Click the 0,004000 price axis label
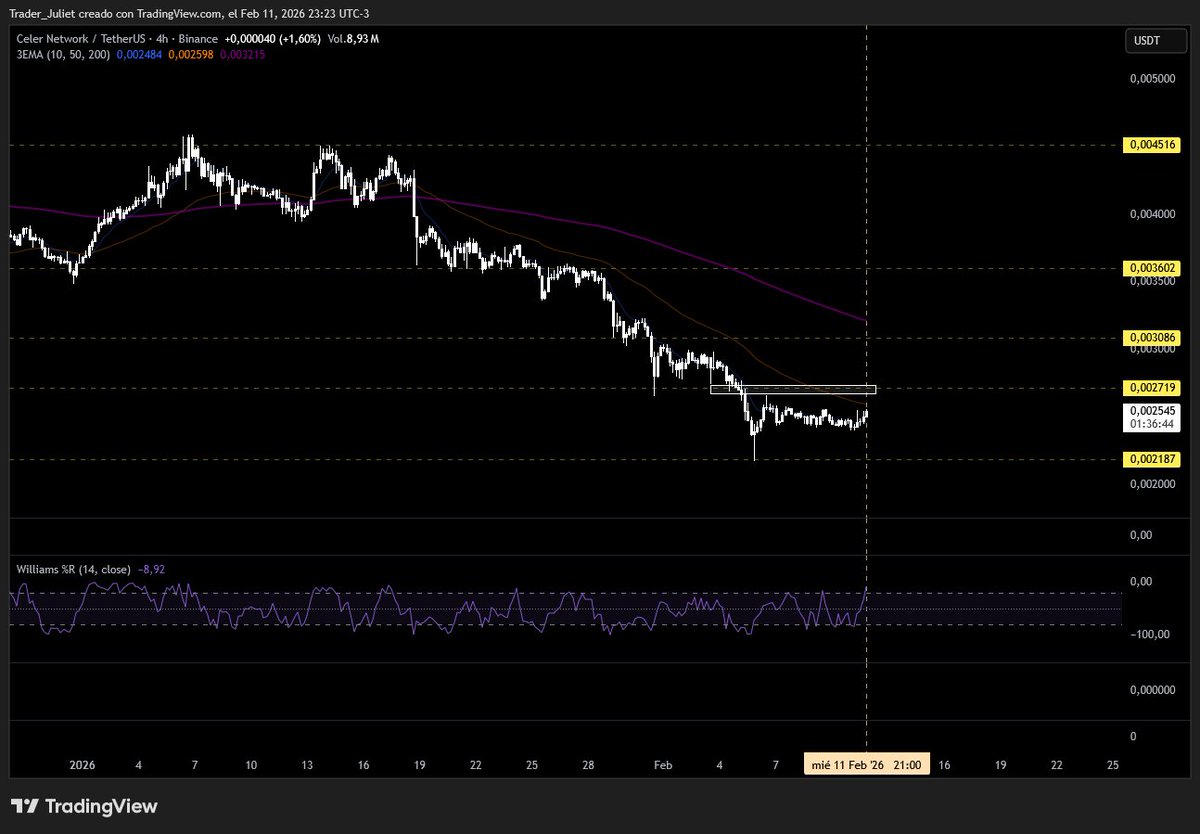The image size is (1200, 834). click(x=1153, y=214)
